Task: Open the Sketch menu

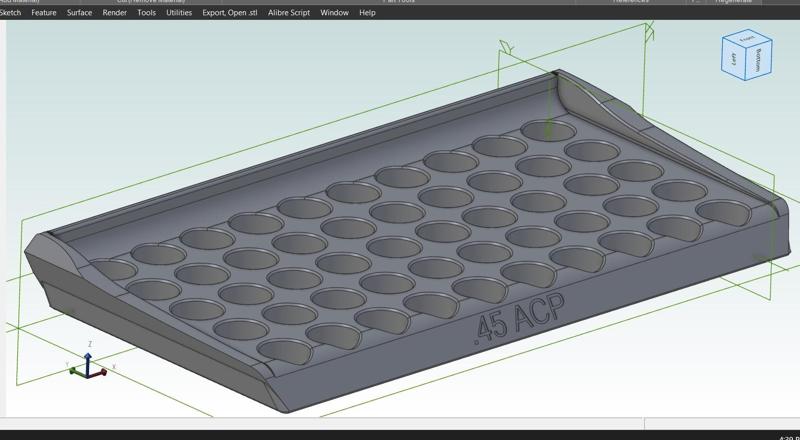Action: [x=10, y=13]
